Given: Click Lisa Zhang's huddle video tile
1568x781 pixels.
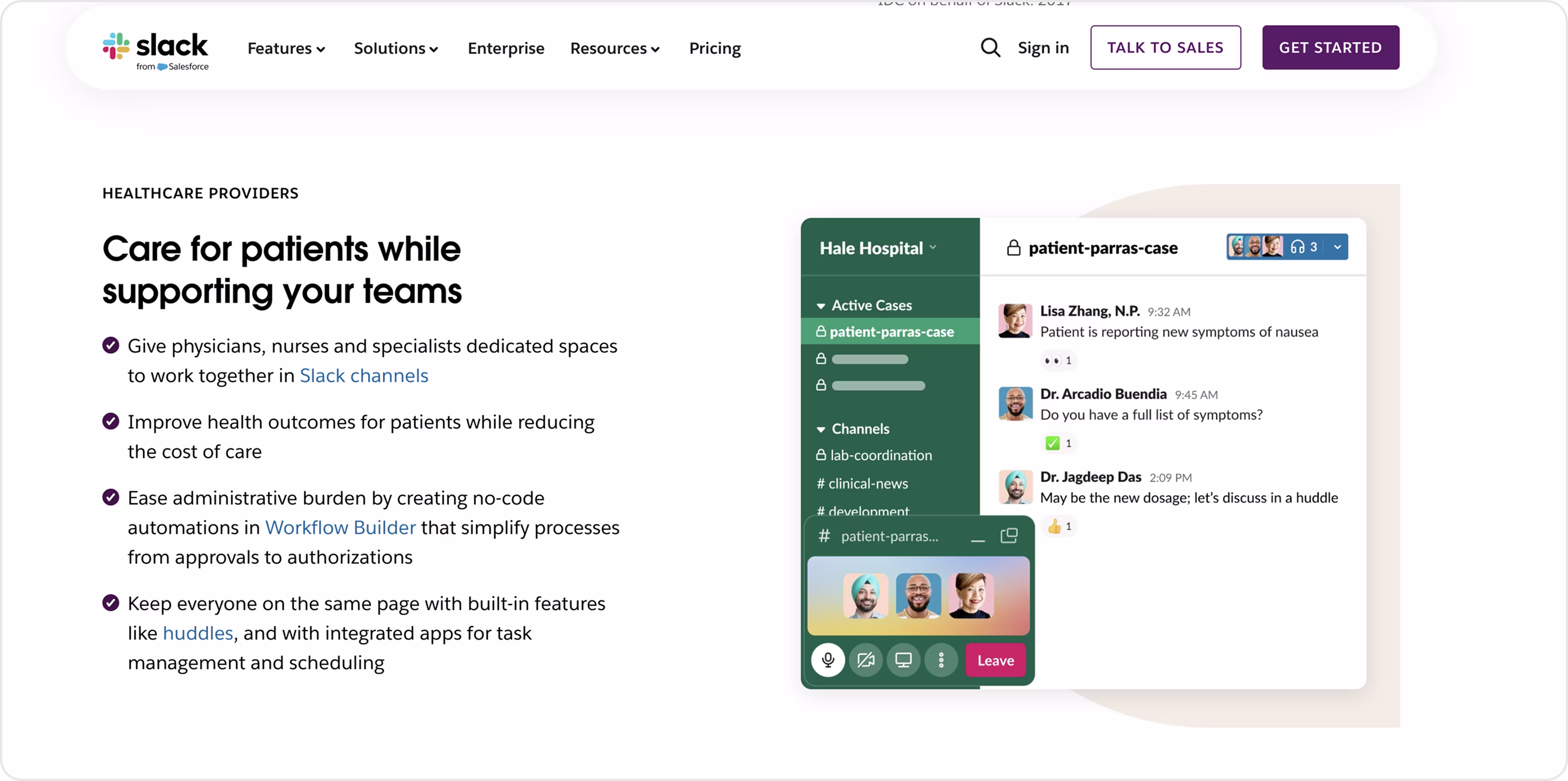Looking at the screenshot, I should pyautogui.click(x=971, y=595).
